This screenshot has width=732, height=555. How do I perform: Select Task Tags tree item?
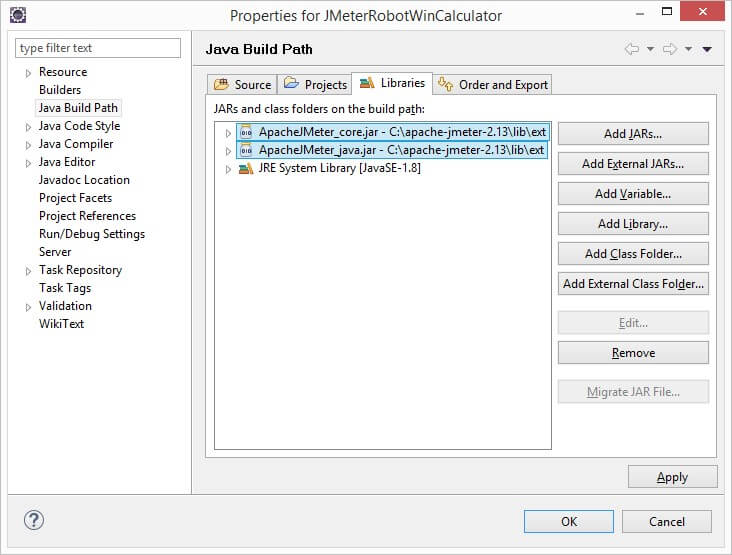coord(65,288)
